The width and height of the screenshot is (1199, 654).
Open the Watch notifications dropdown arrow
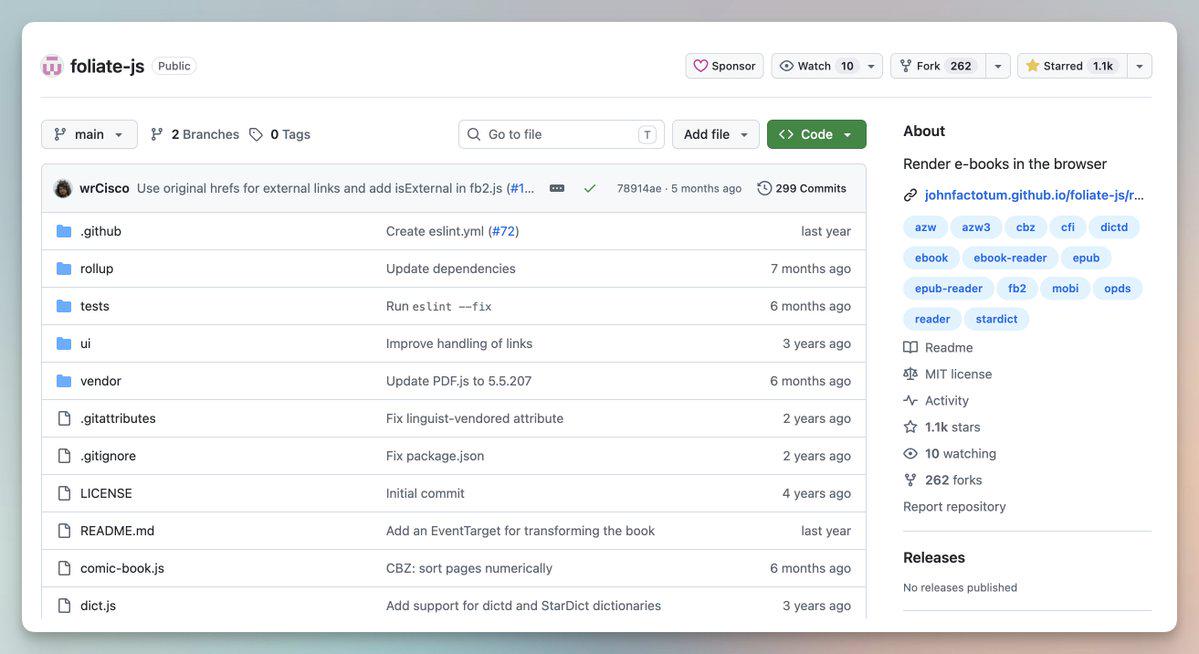(871, 66)
